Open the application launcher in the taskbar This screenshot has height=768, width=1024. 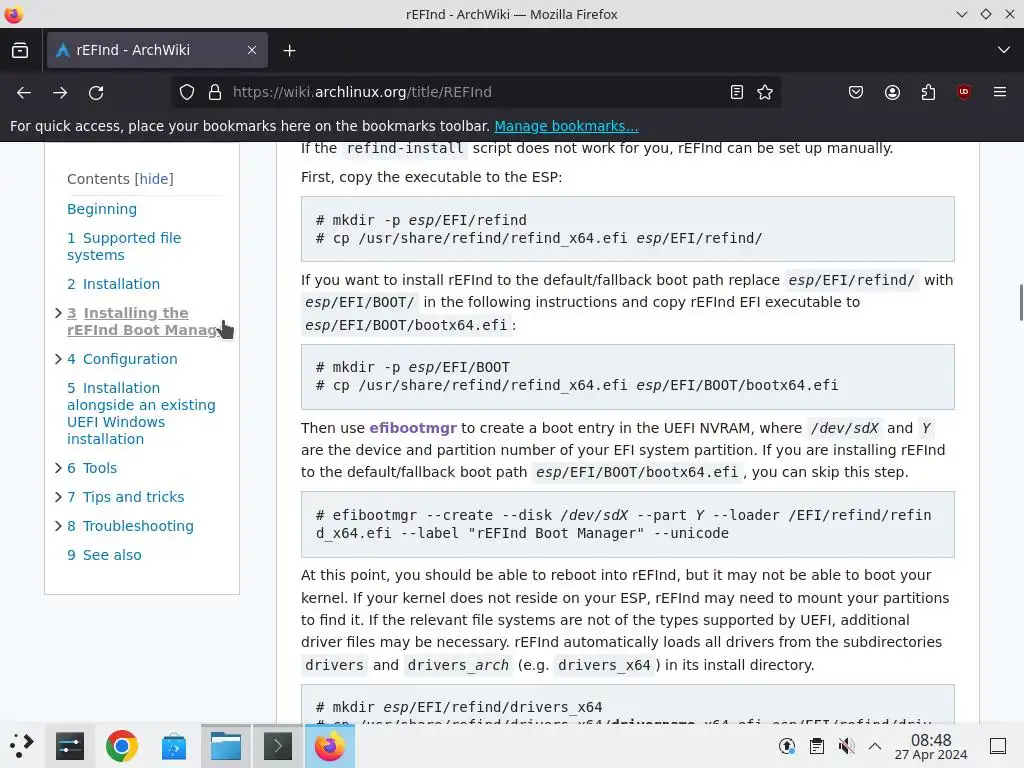tap(21, 745)
